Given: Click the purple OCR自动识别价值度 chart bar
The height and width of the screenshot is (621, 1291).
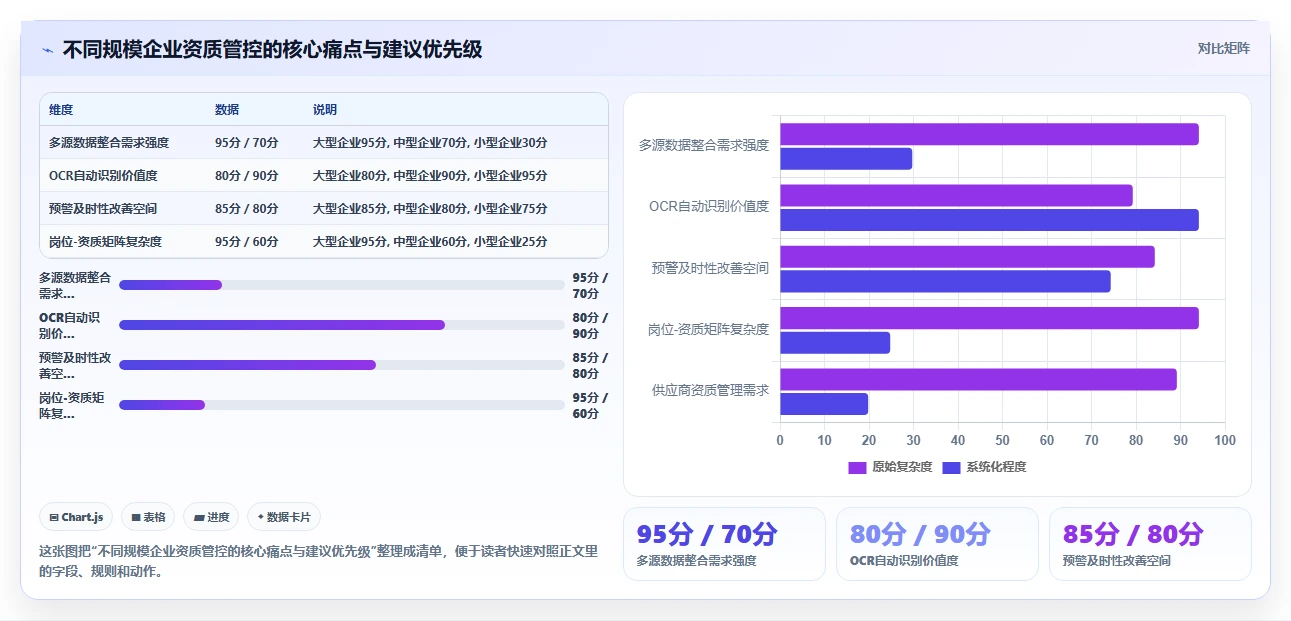Looking at the screenshot, I should click(x=956, y=195).
